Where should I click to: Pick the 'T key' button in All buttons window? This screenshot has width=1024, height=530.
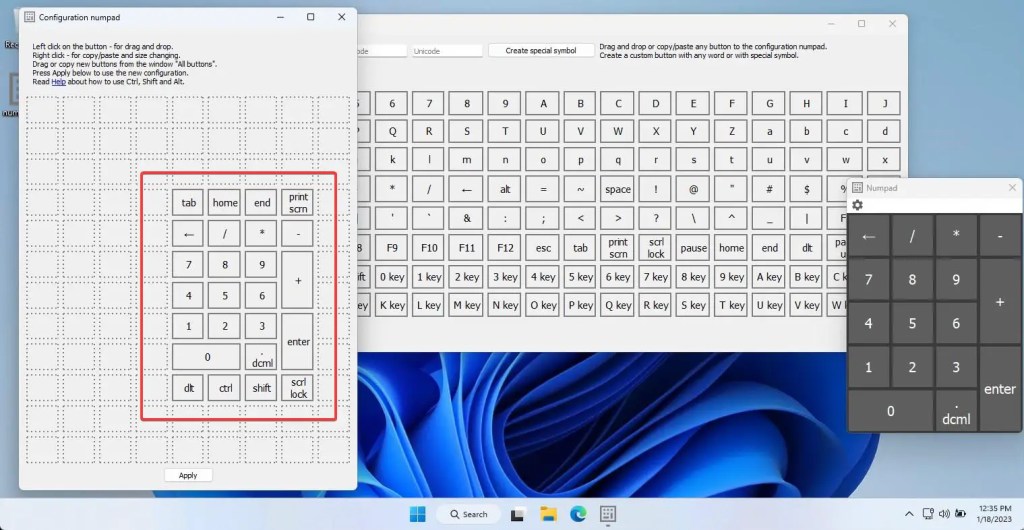pyautogui.click(x=731, y=305)
